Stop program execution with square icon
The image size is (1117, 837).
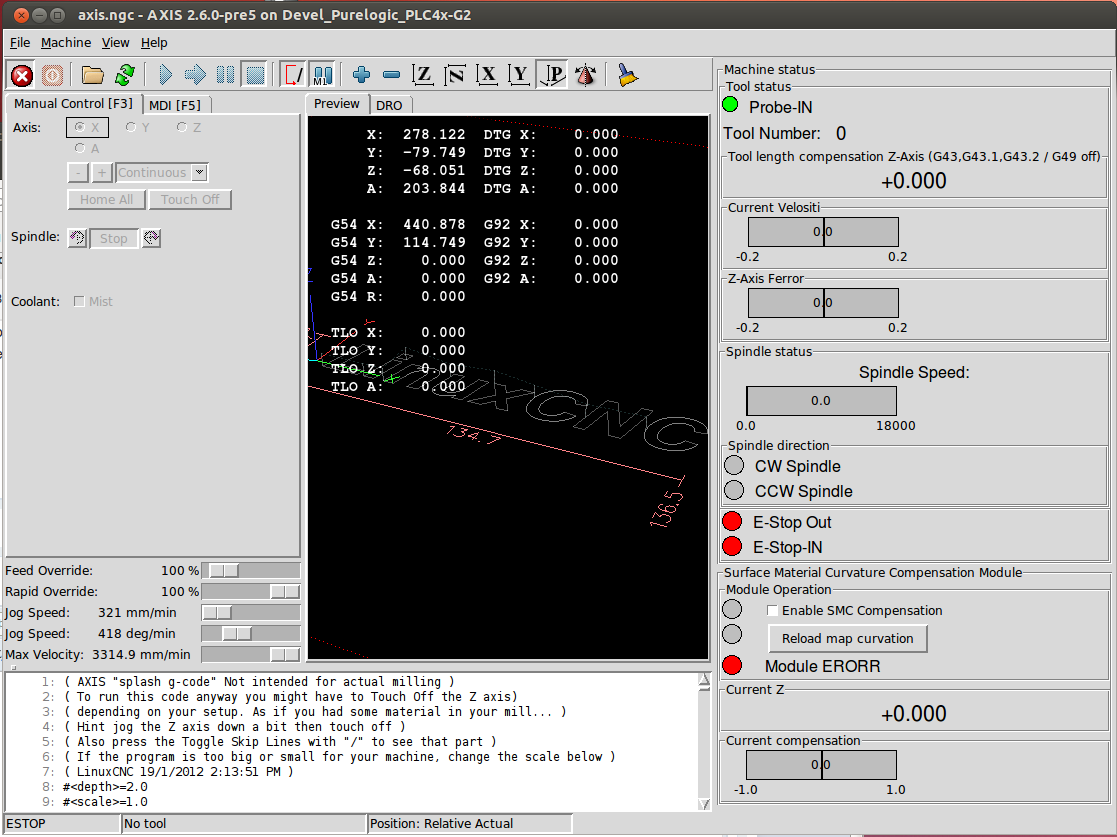pos(255,75)
